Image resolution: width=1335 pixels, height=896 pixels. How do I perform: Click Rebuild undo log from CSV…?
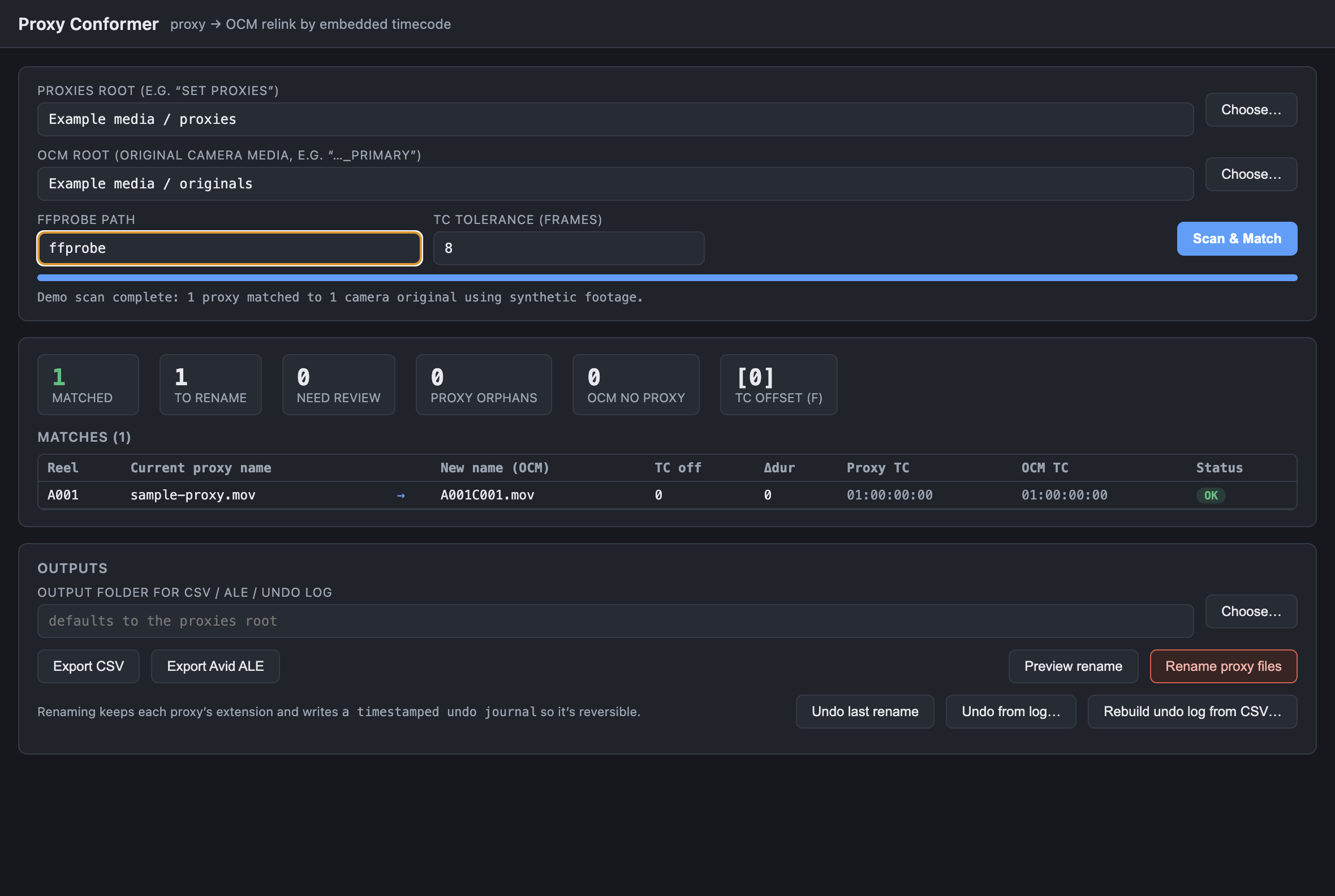[1192, 712]
